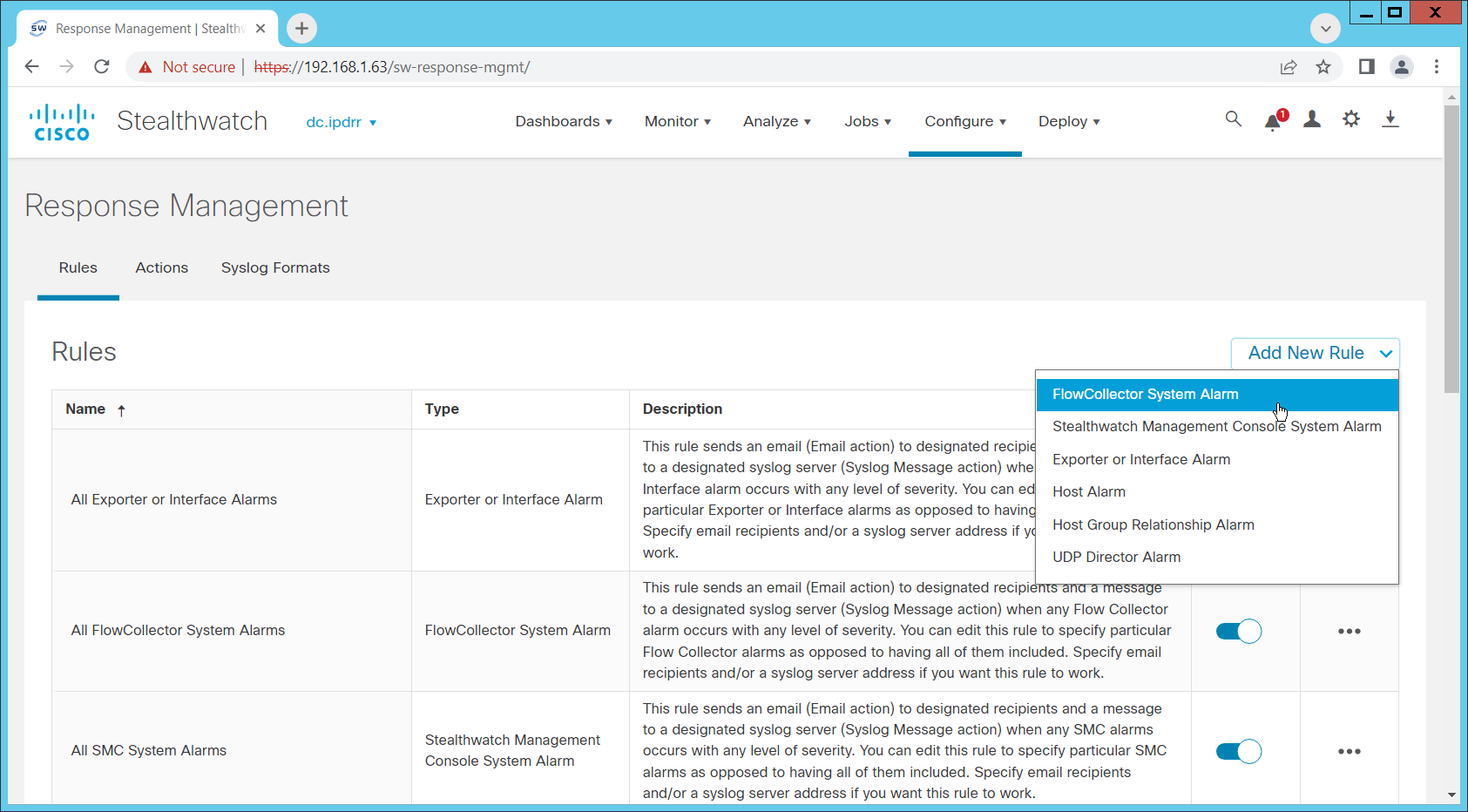Screen dimensions: 1468x812
Task: Sort rules by the Name column arrow
Action: [x=122, y=410]
